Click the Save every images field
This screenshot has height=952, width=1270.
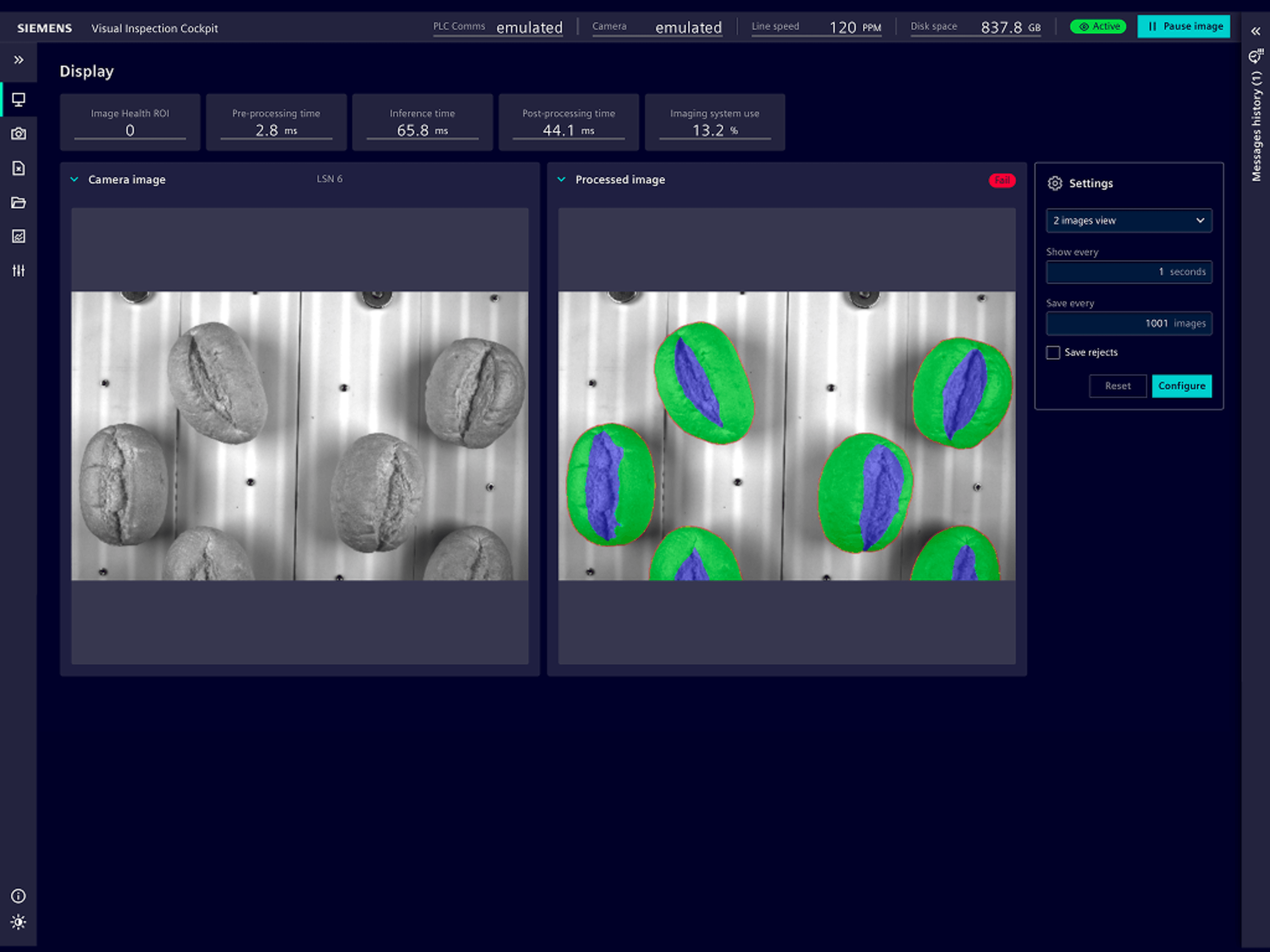click(1129, 324)
